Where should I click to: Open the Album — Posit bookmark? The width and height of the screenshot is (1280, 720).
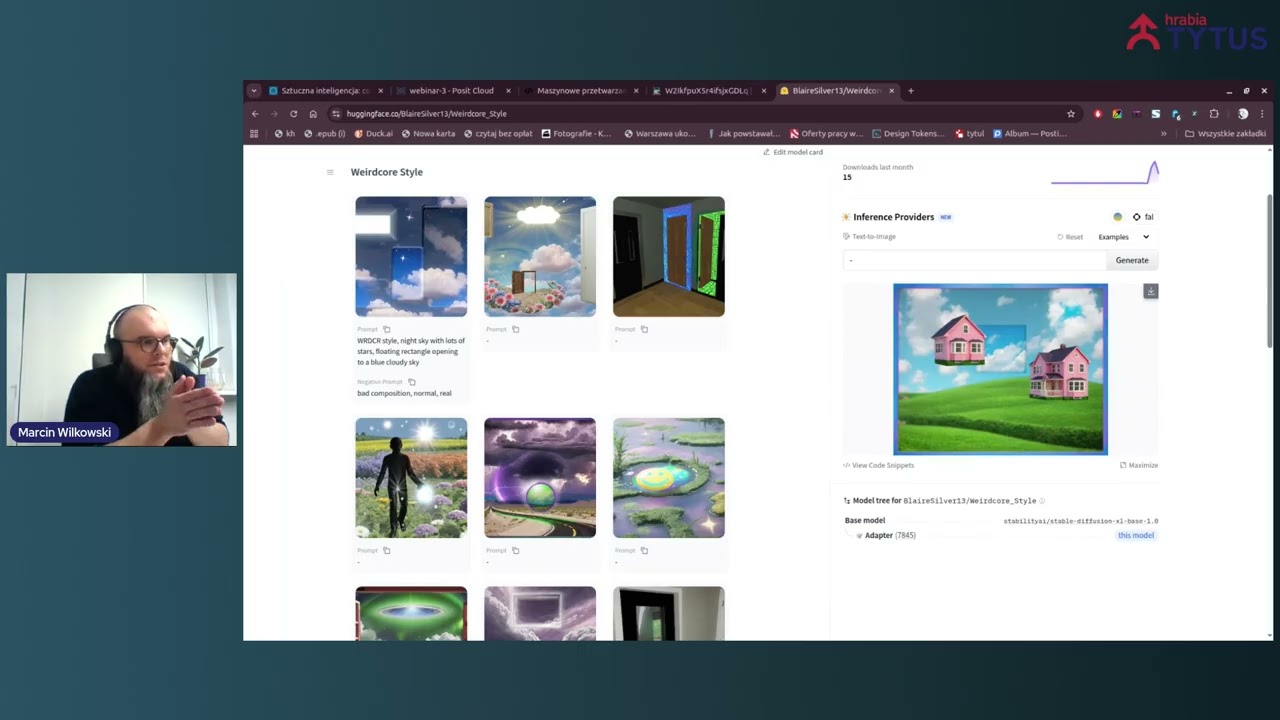pyautogui.click(x=1030, y=133)
